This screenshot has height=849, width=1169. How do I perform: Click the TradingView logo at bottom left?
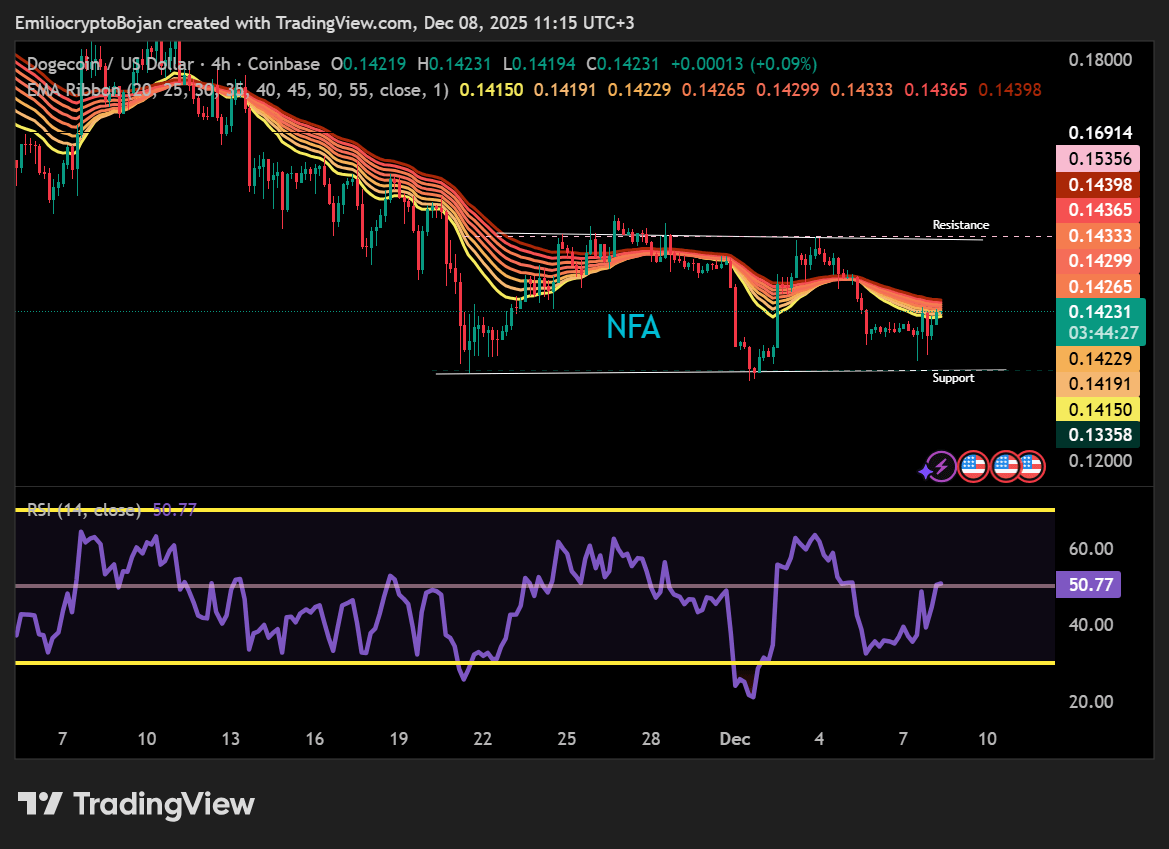pos(136,804)
